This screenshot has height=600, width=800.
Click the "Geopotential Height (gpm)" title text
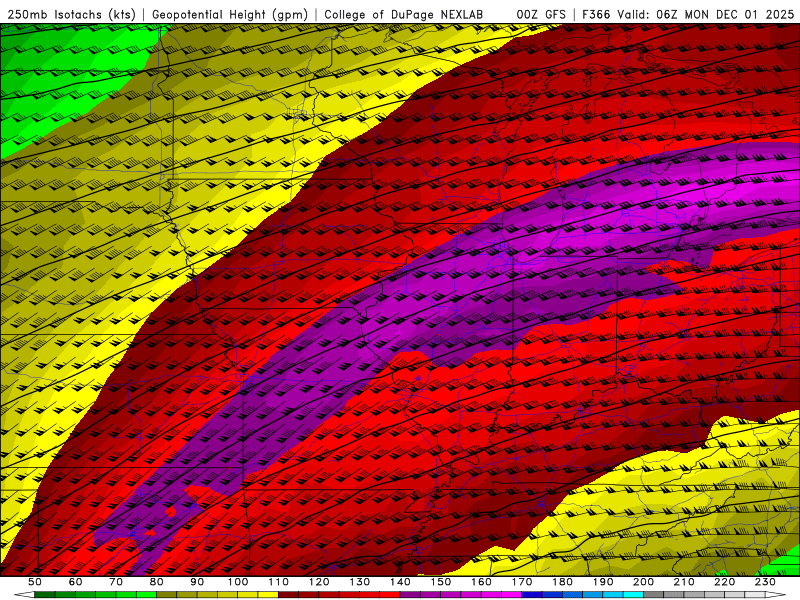[x=230, y=15]
